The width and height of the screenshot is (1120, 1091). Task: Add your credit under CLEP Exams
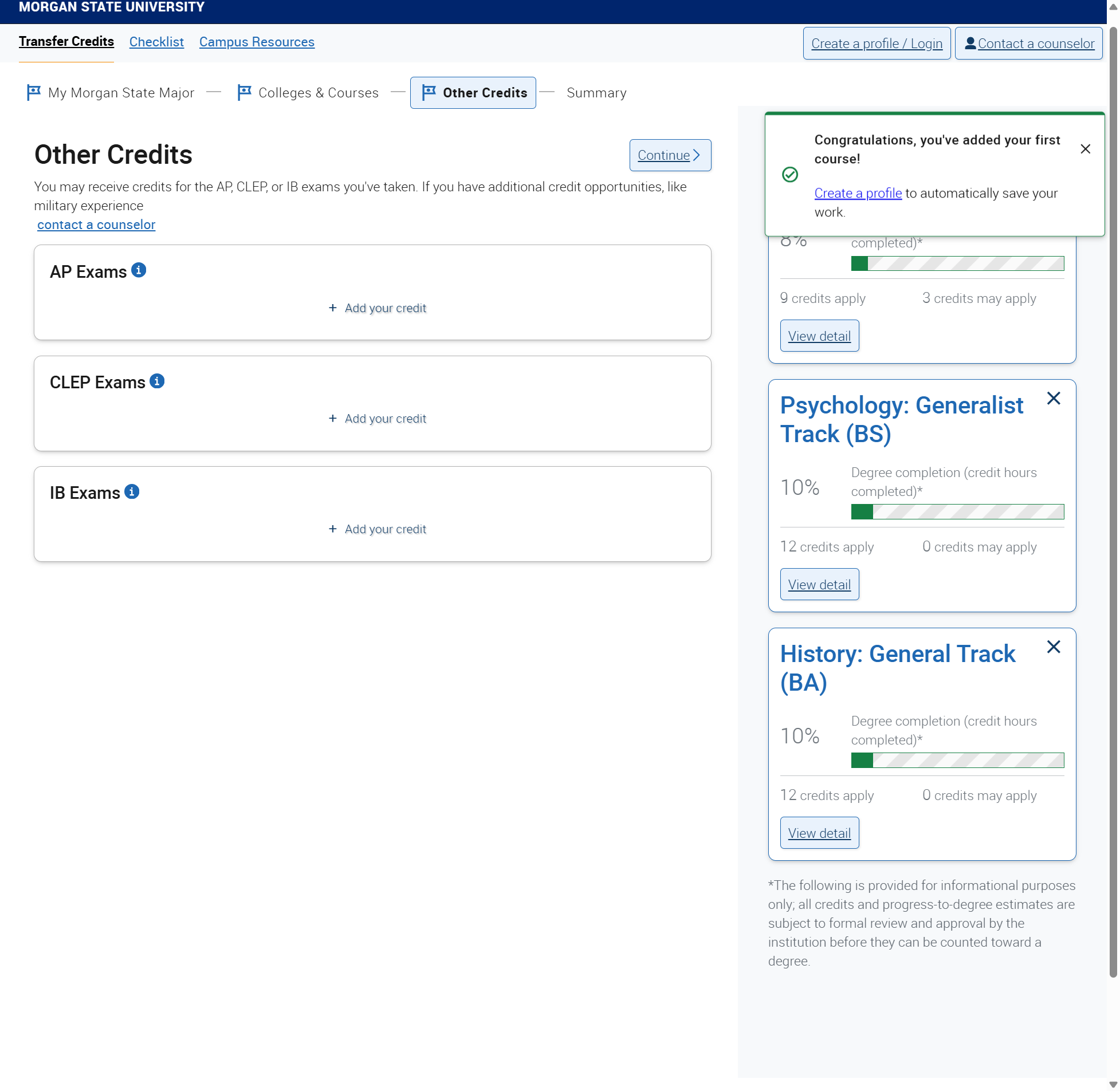tap(377, 419)
